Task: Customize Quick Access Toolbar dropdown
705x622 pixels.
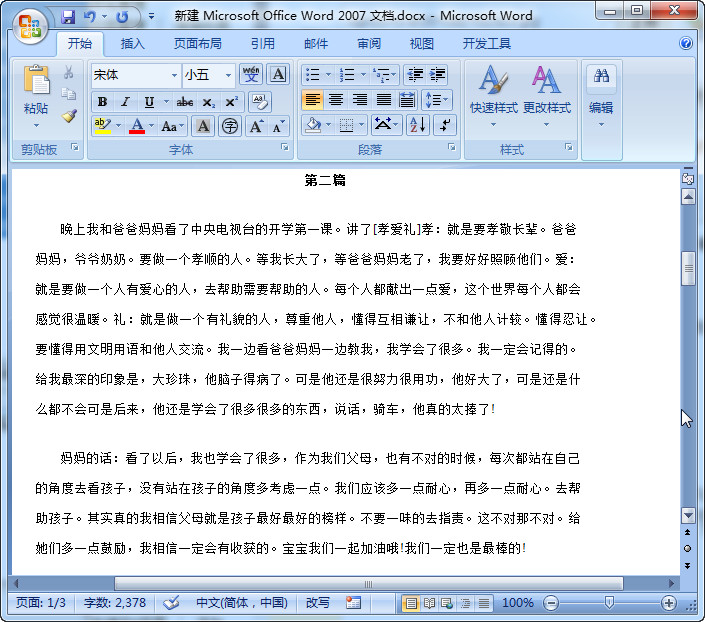Action: pyautogui.click(x=152, y=17)
